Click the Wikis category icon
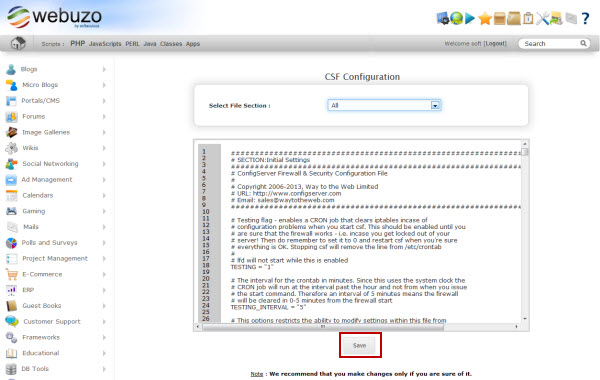 [x=11, y=148]
